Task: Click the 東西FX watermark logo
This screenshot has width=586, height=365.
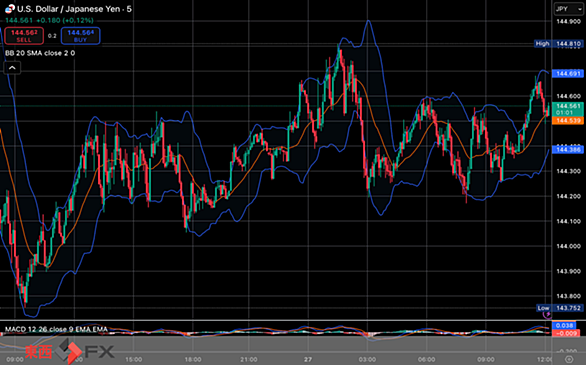Action: pyautogui.click(x=70, y=351)
